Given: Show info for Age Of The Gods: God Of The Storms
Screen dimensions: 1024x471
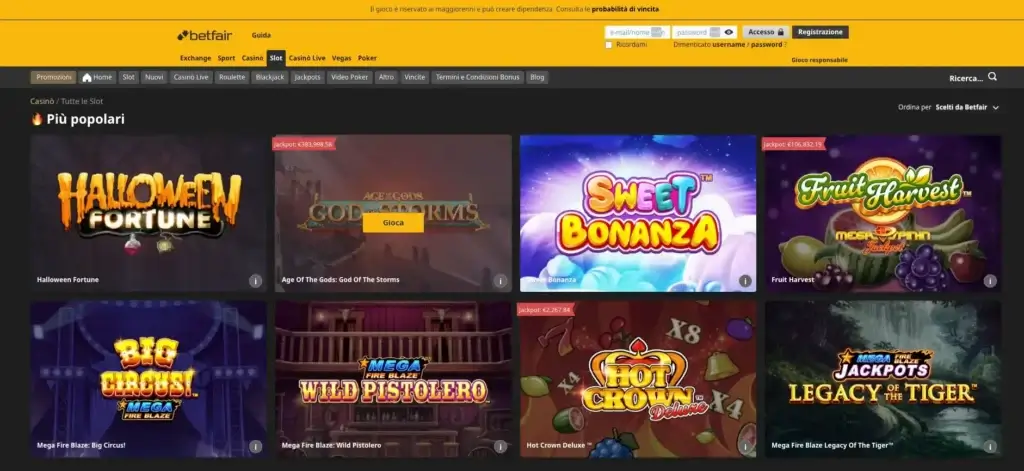Looking at the screenshot, I should click(x=500, y=281).
